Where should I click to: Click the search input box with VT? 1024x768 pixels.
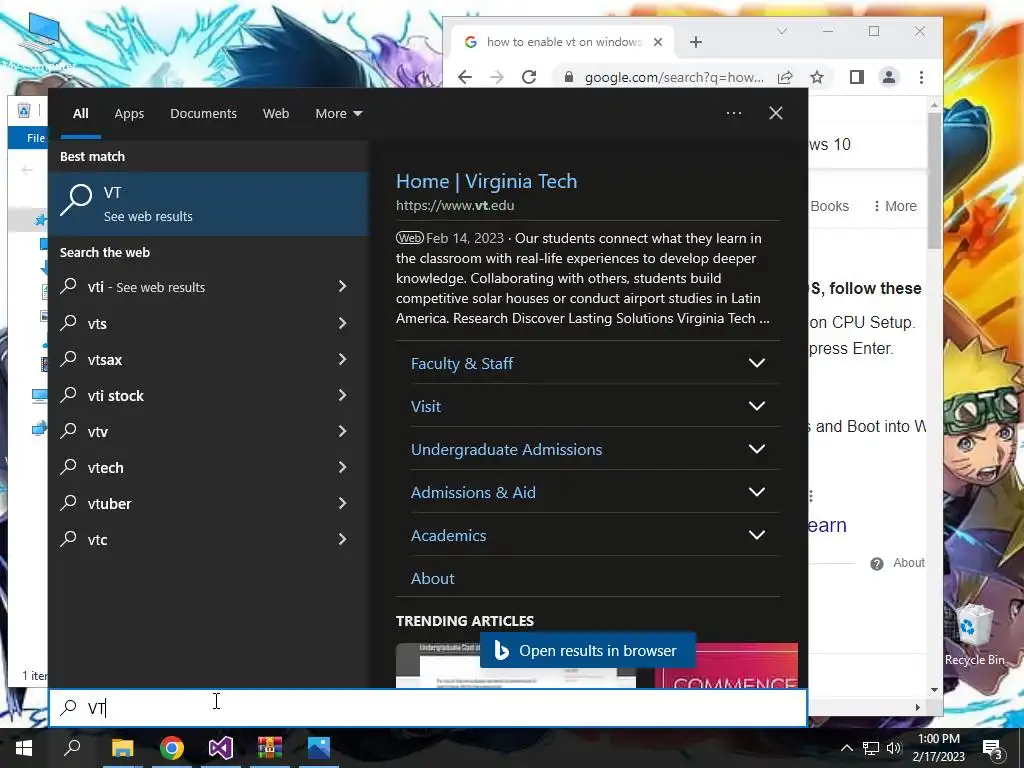coord(428,707)
